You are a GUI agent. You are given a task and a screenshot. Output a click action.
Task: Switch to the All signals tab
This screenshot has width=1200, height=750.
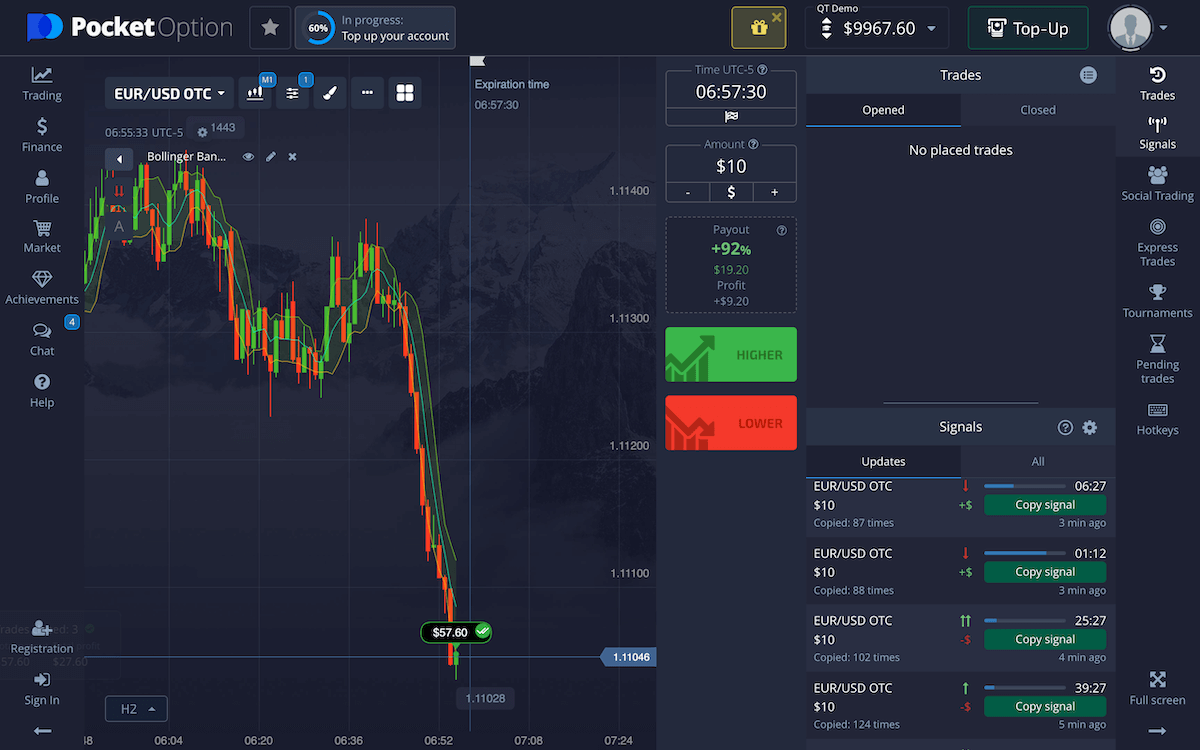[1038, 461]
